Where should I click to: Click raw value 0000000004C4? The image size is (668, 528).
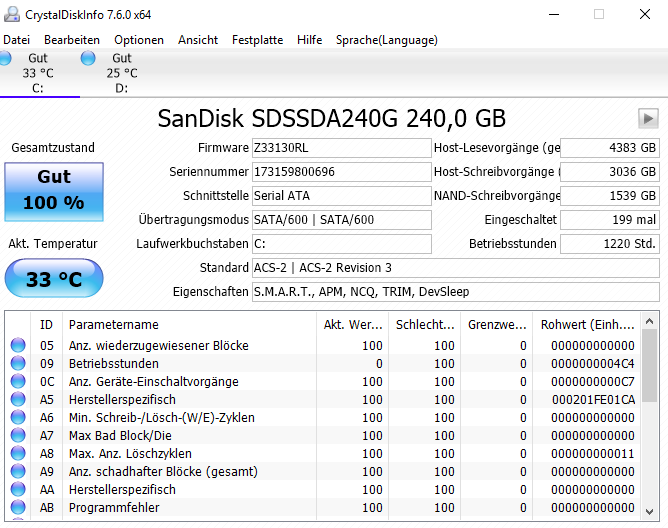[x=593, y=364]
